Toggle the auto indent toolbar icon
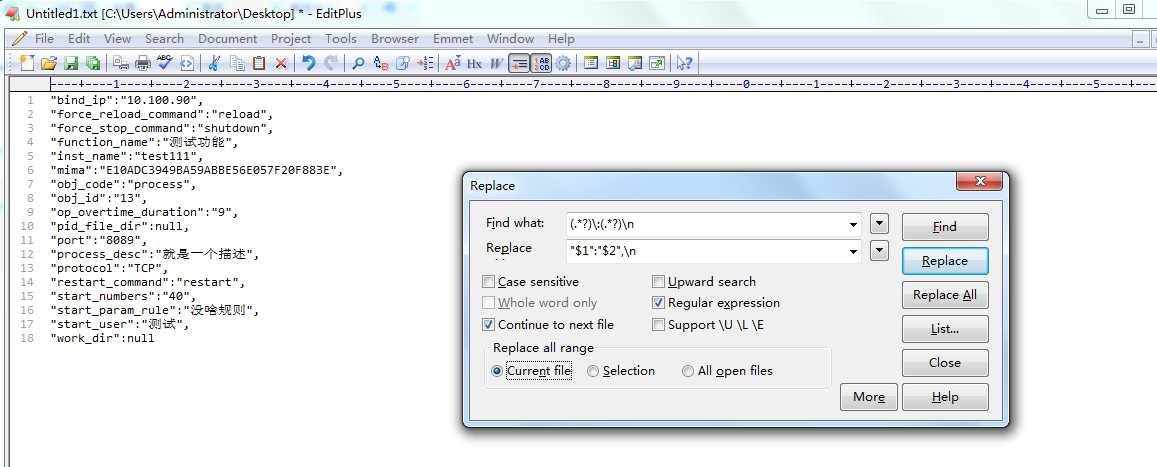Viewport: 1157px width, 467px height. (x=519, y=63)
